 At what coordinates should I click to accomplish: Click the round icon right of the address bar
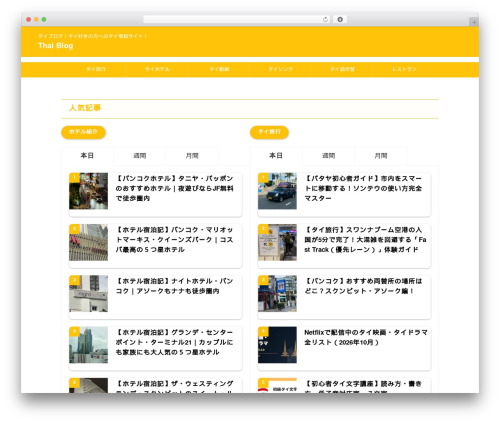tap(340, 19)
